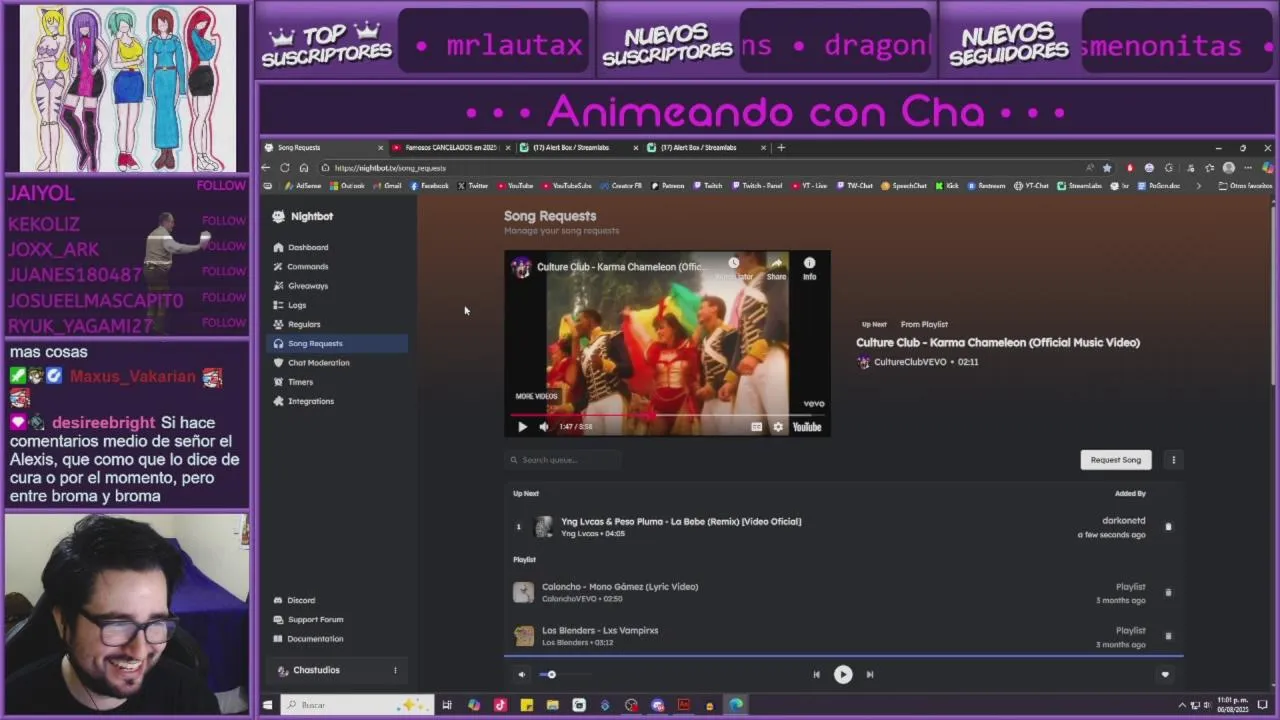Click the nightbot.tv address bar
Image resolution: width=1280 pixels, height=720 pixels.
[x=700, y=168]
